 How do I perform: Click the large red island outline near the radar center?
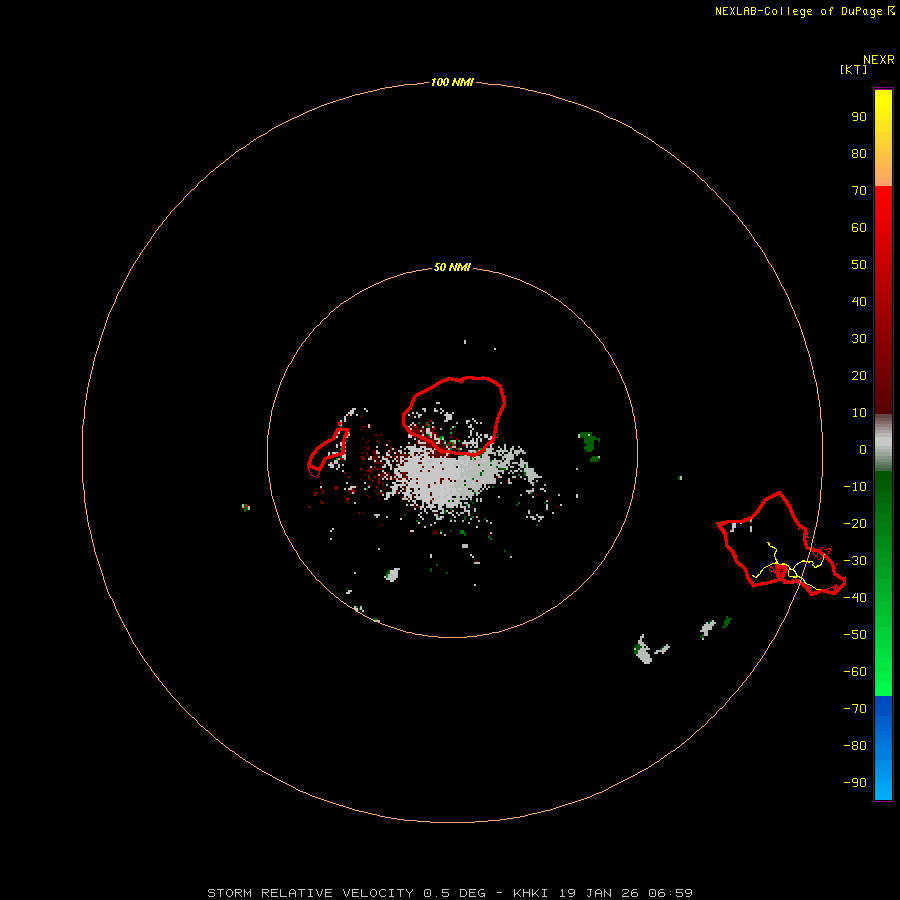(453, 416)
